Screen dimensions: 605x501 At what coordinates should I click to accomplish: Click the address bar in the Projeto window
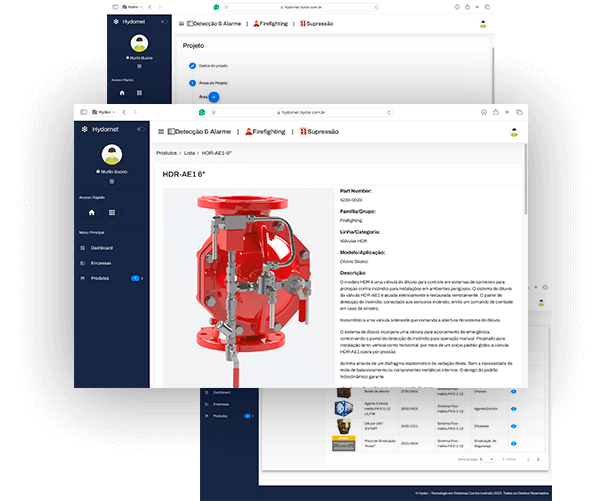click(x=301, y=7)
